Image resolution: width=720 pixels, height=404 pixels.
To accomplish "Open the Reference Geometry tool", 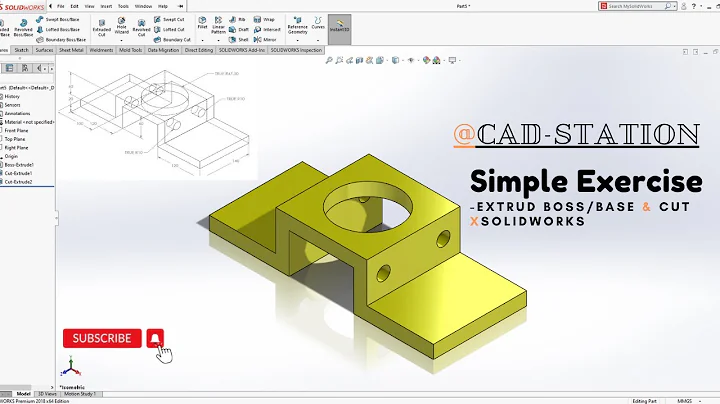I will coord(298,25).
